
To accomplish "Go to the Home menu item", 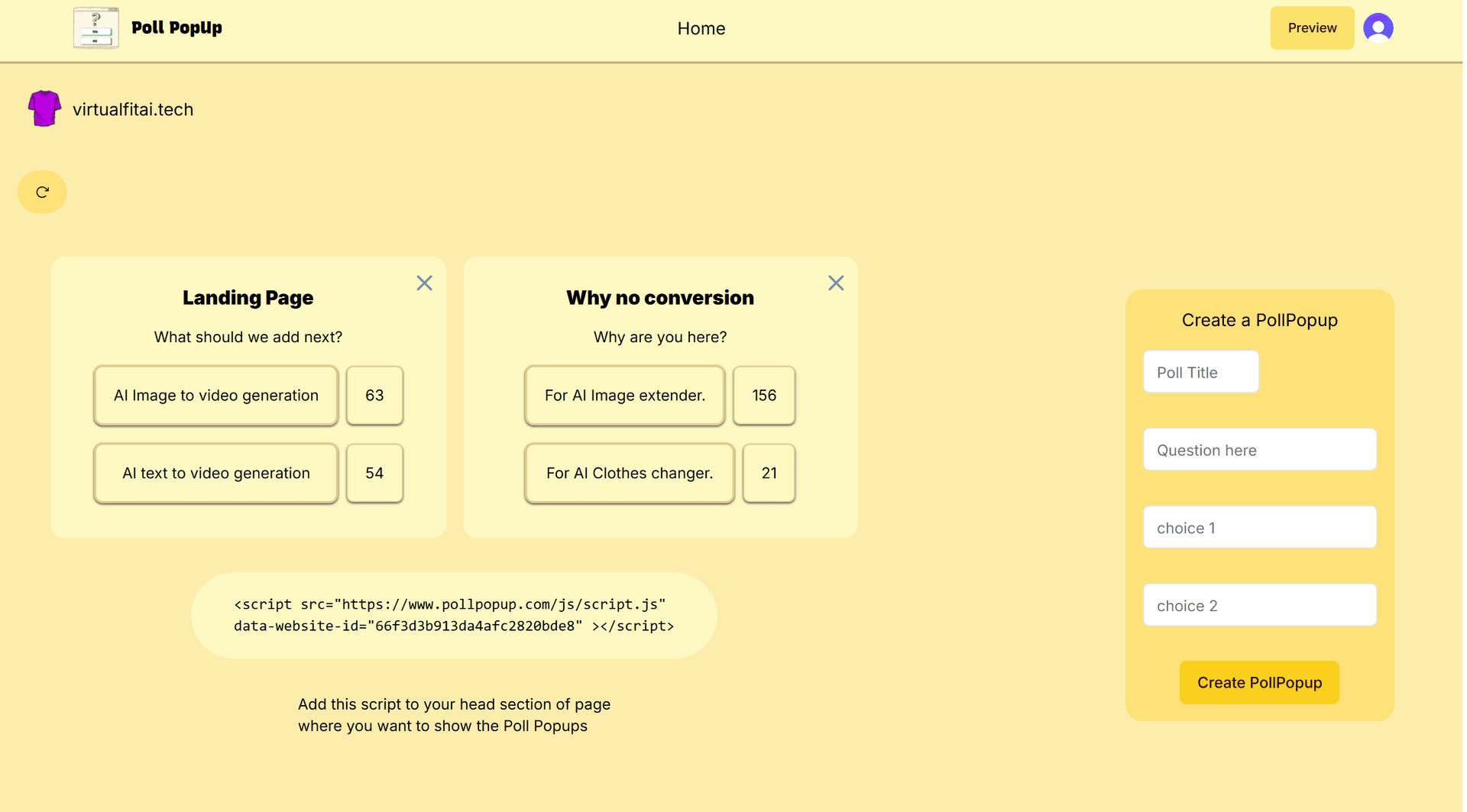I will click(701, 28).
